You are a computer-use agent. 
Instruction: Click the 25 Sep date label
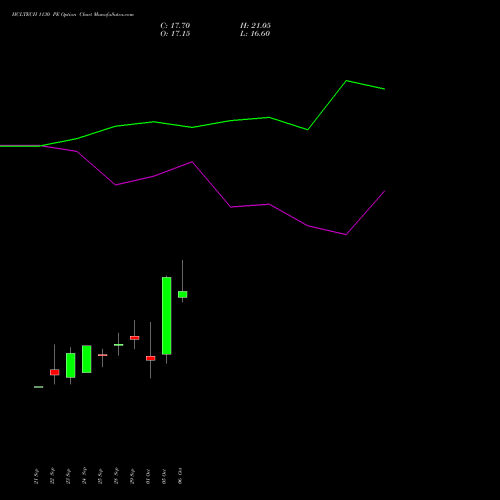click(x=100, y=476)
